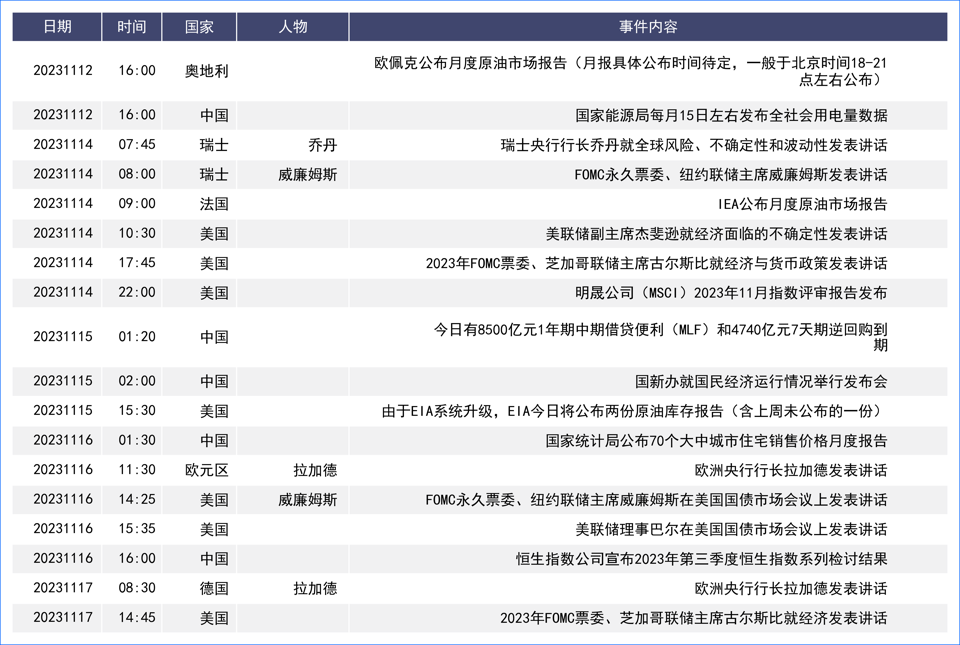The image size is (960, 645).
Task: Click the 时间 column header
Action: click(x=132, y=26)
